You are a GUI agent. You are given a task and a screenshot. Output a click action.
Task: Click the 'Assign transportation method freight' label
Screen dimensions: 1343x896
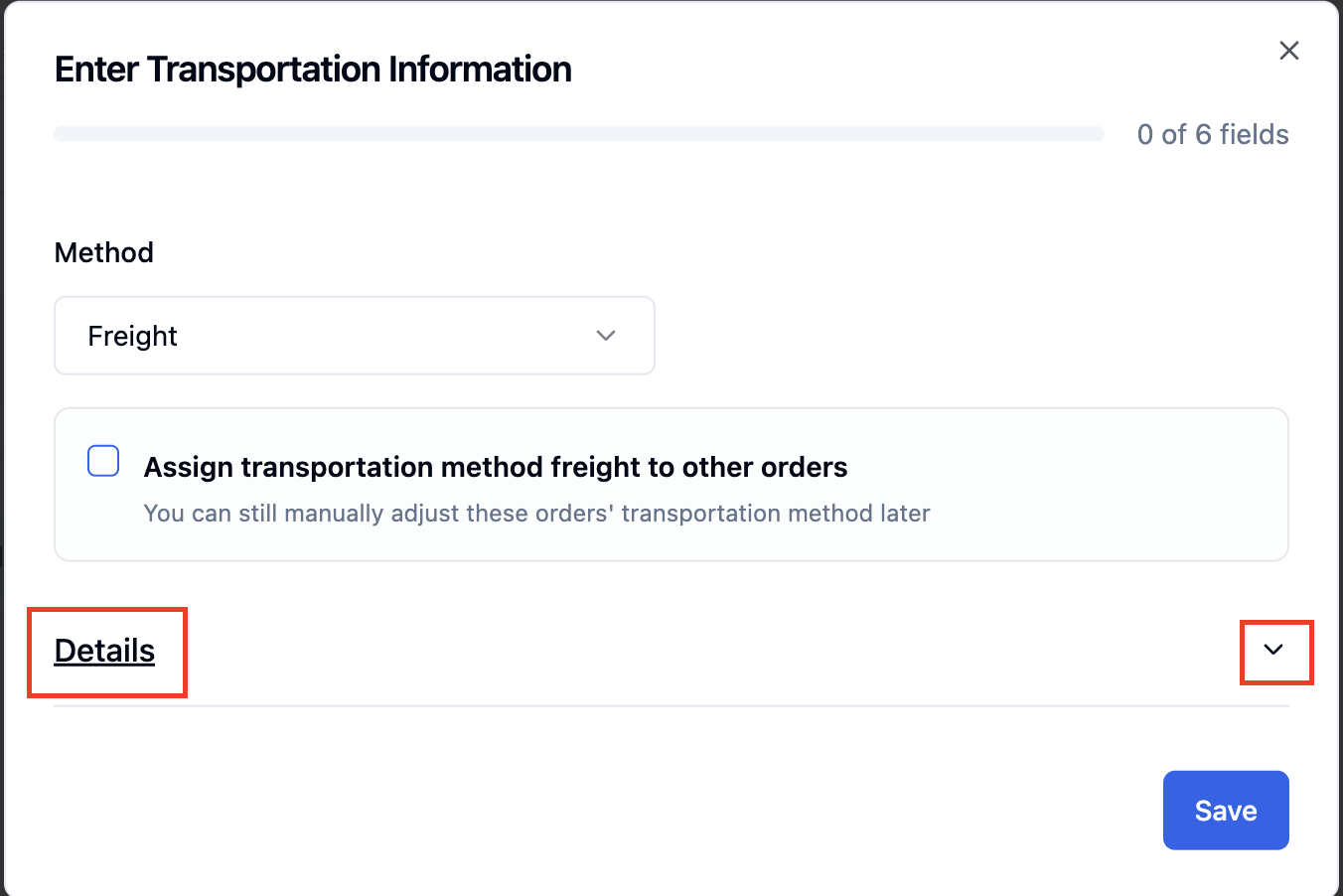[496, 467]
